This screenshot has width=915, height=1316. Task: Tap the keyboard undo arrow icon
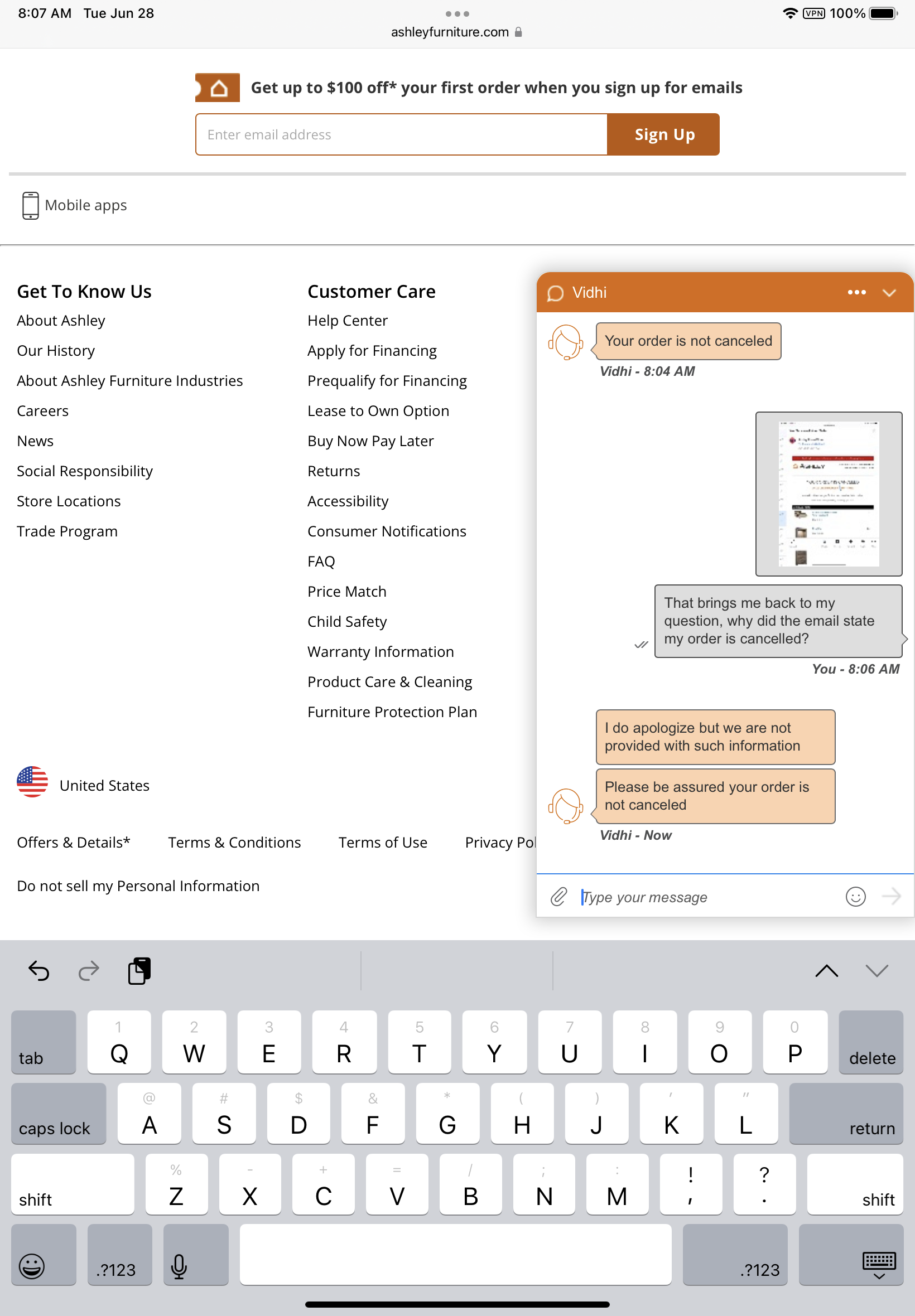(39, 970)
